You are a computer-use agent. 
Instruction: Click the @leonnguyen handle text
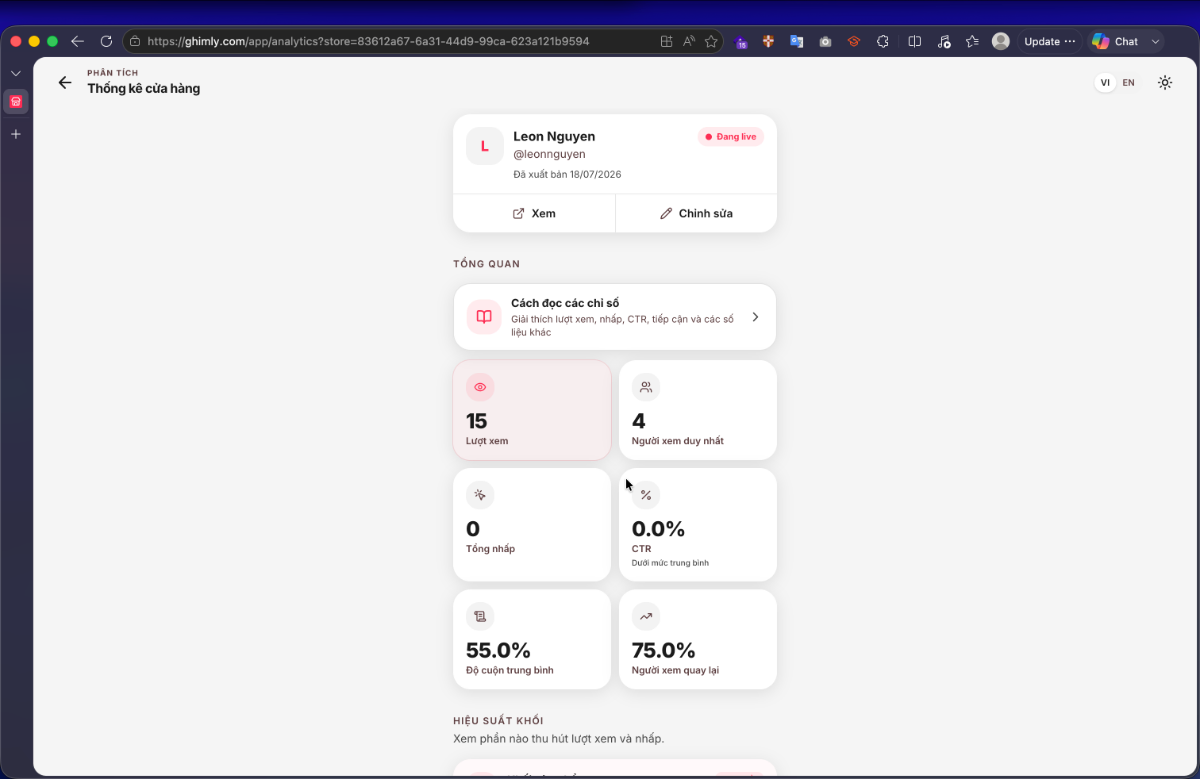pyautogui.click(x=549, y=155)
